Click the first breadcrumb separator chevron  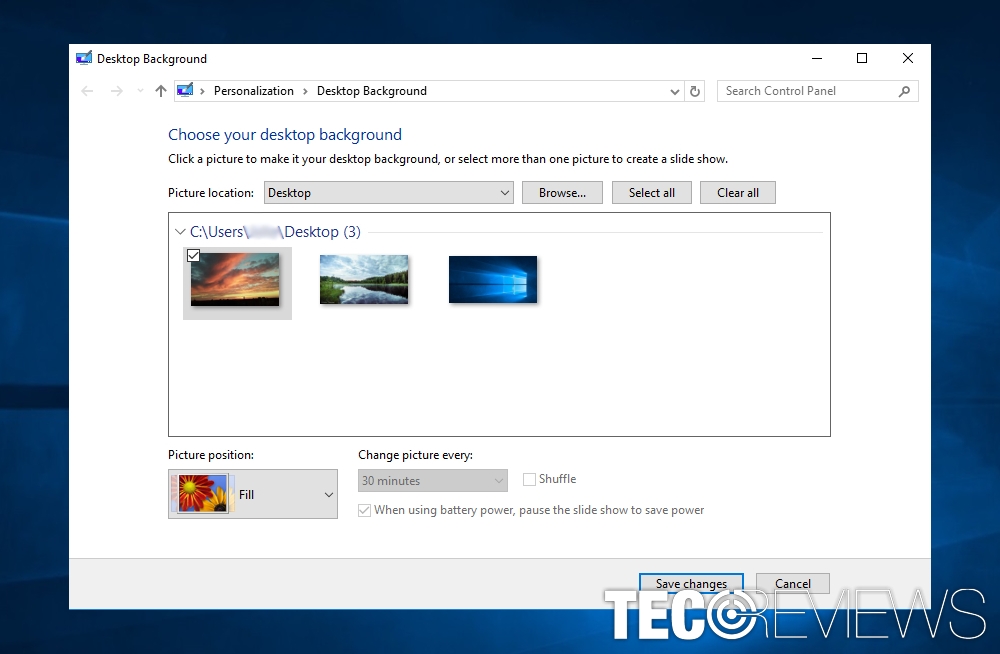pyautogui.click(x=202, y=91)
